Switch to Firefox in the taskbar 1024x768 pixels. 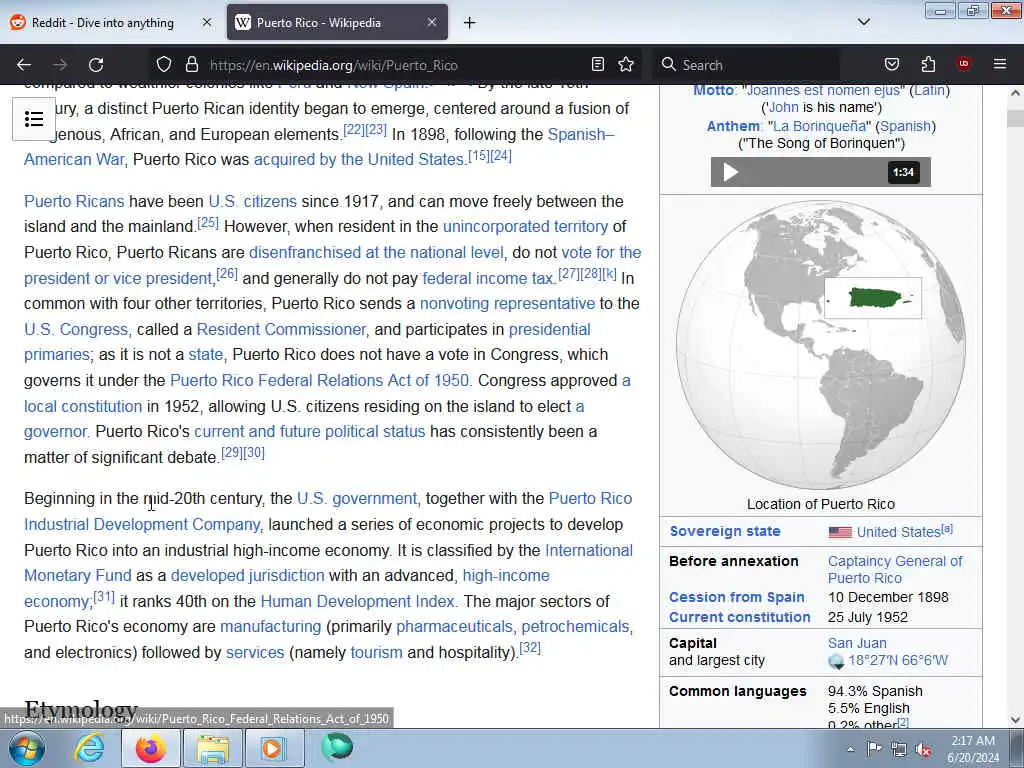point(150,748)
